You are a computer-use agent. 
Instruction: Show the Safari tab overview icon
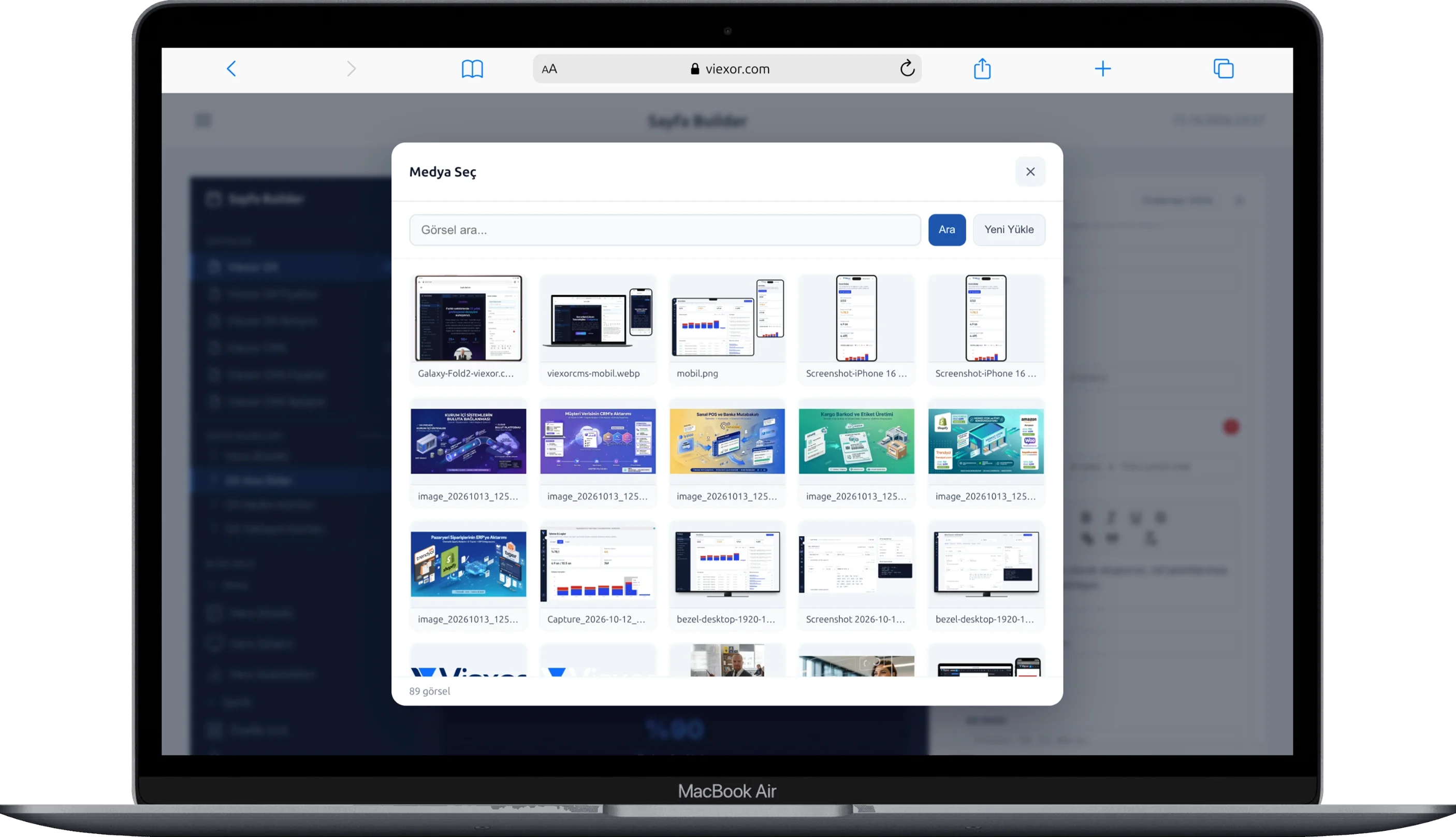(x=1224, y=68)
